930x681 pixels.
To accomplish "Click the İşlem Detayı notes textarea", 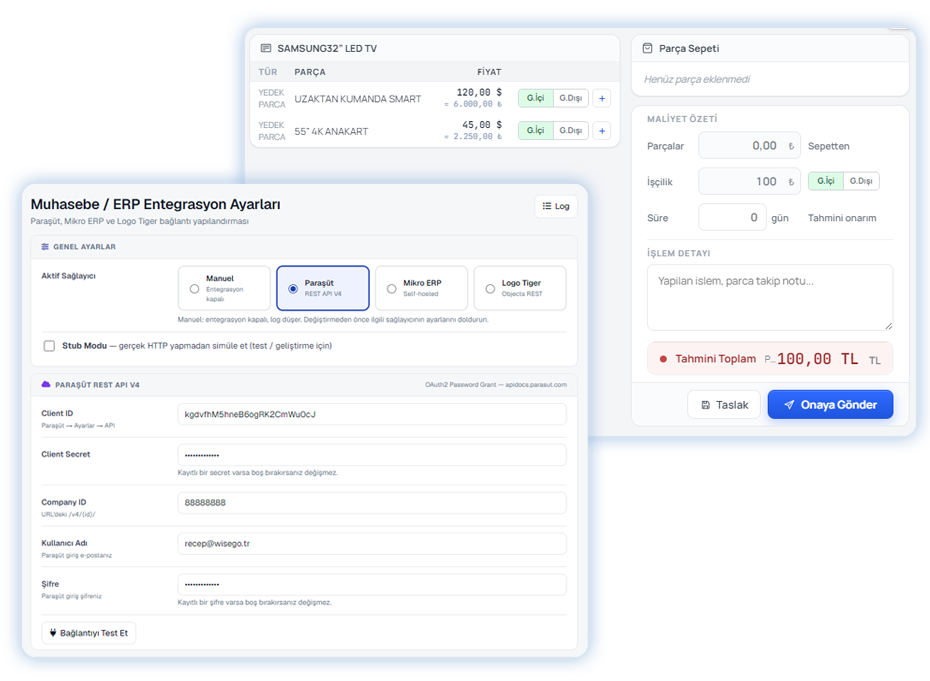I will pyautogui.click(x=770, y=297).
